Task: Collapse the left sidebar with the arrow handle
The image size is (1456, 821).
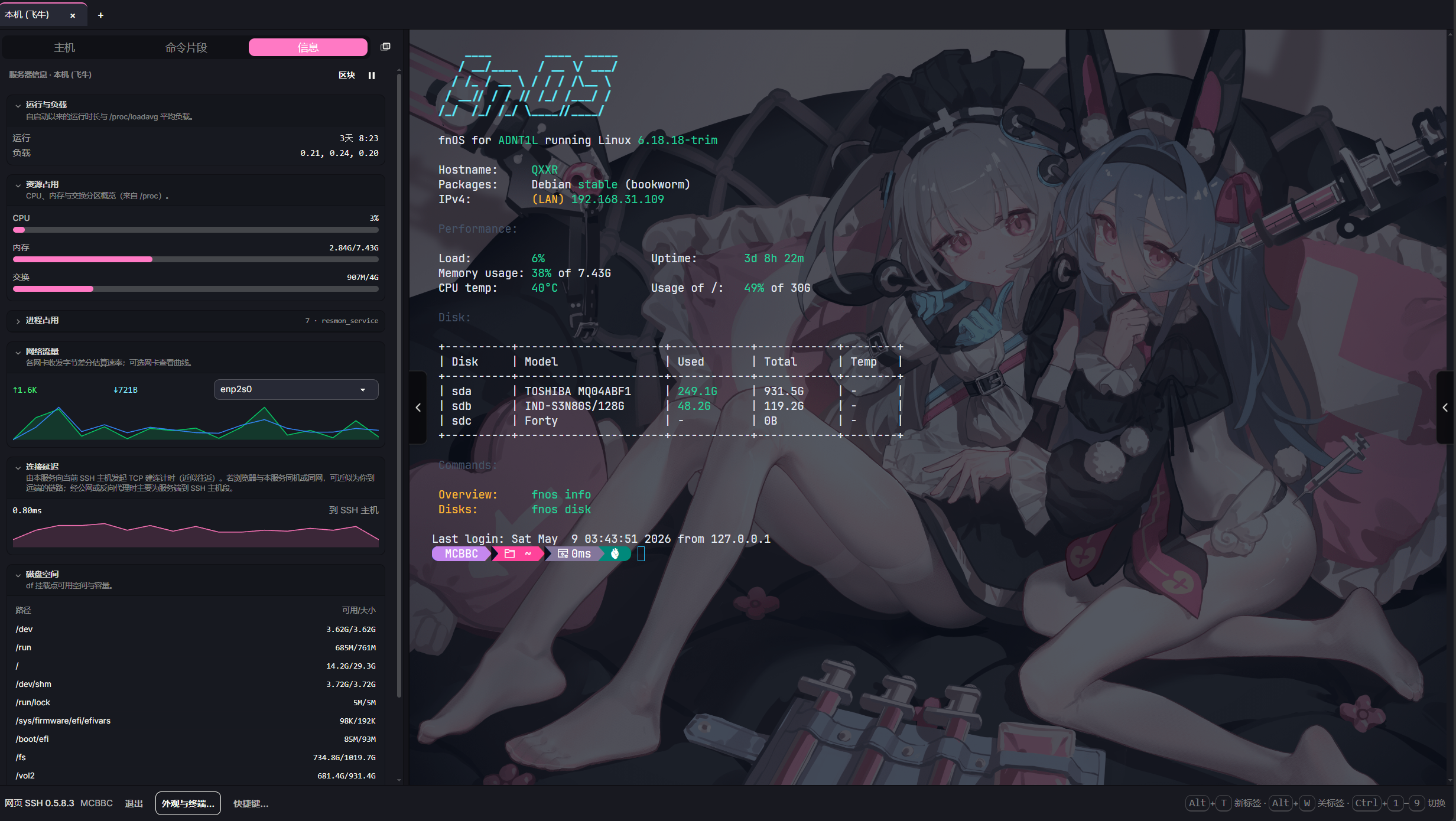Action: point(418,408)
